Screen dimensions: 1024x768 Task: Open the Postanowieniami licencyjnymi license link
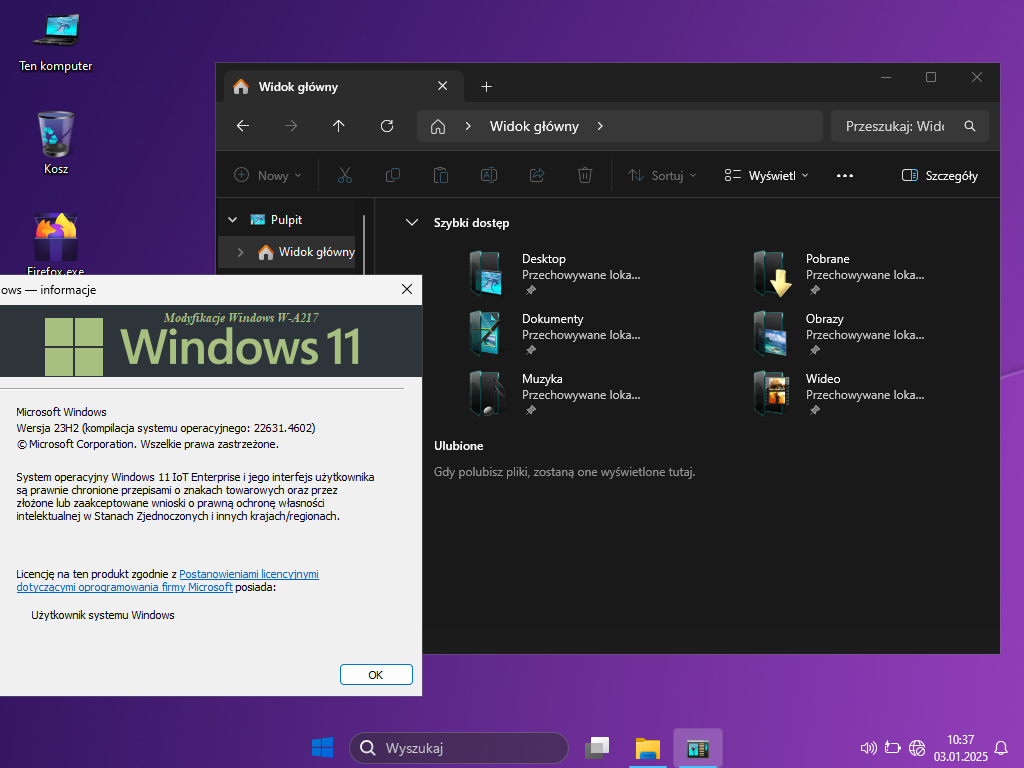pos(248,574)
